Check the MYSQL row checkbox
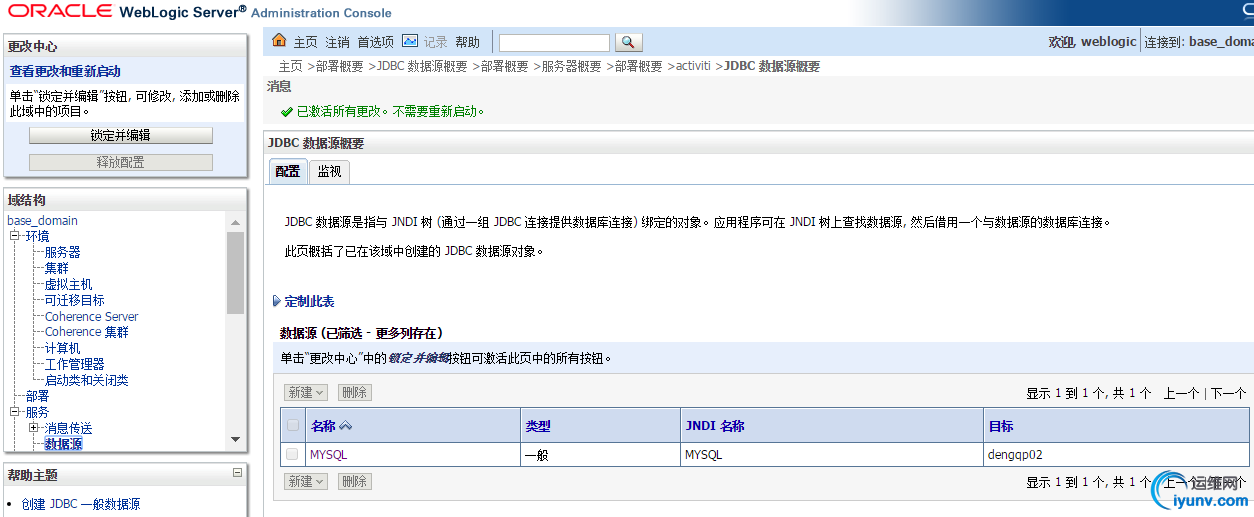The width and height of the screenshot is (1254, 517). pos(292,454)
